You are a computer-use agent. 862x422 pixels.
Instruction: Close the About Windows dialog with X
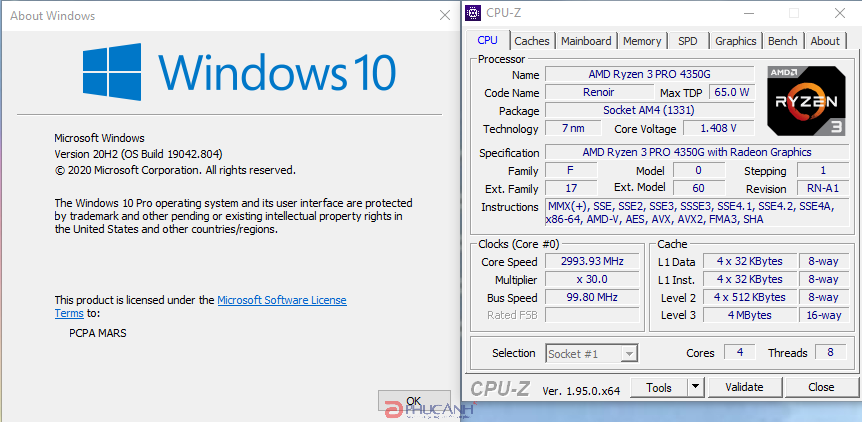click(445, 15)
